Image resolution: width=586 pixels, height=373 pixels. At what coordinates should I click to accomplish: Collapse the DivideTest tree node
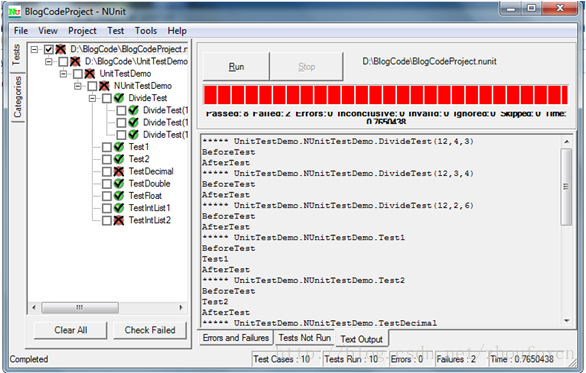point(92,98)
